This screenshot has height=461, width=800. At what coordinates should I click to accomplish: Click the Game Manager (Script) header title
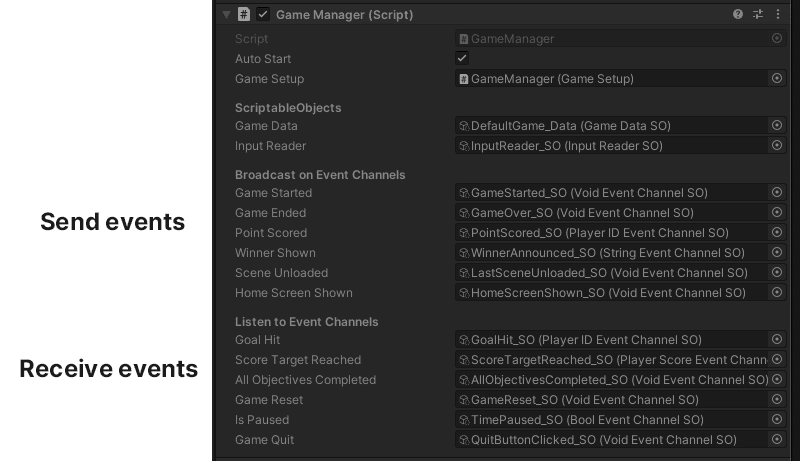click(344, 15)
